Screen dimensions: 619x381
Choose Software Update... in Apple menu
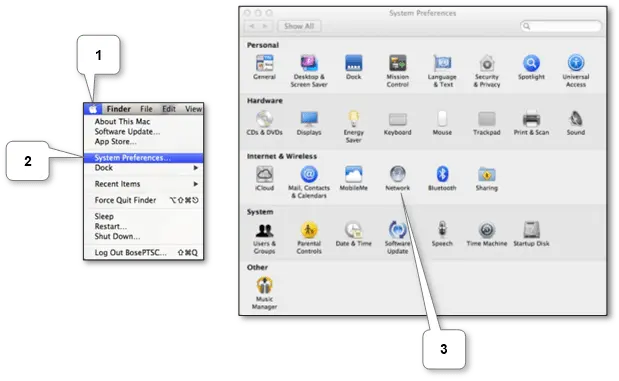[144, 131]
